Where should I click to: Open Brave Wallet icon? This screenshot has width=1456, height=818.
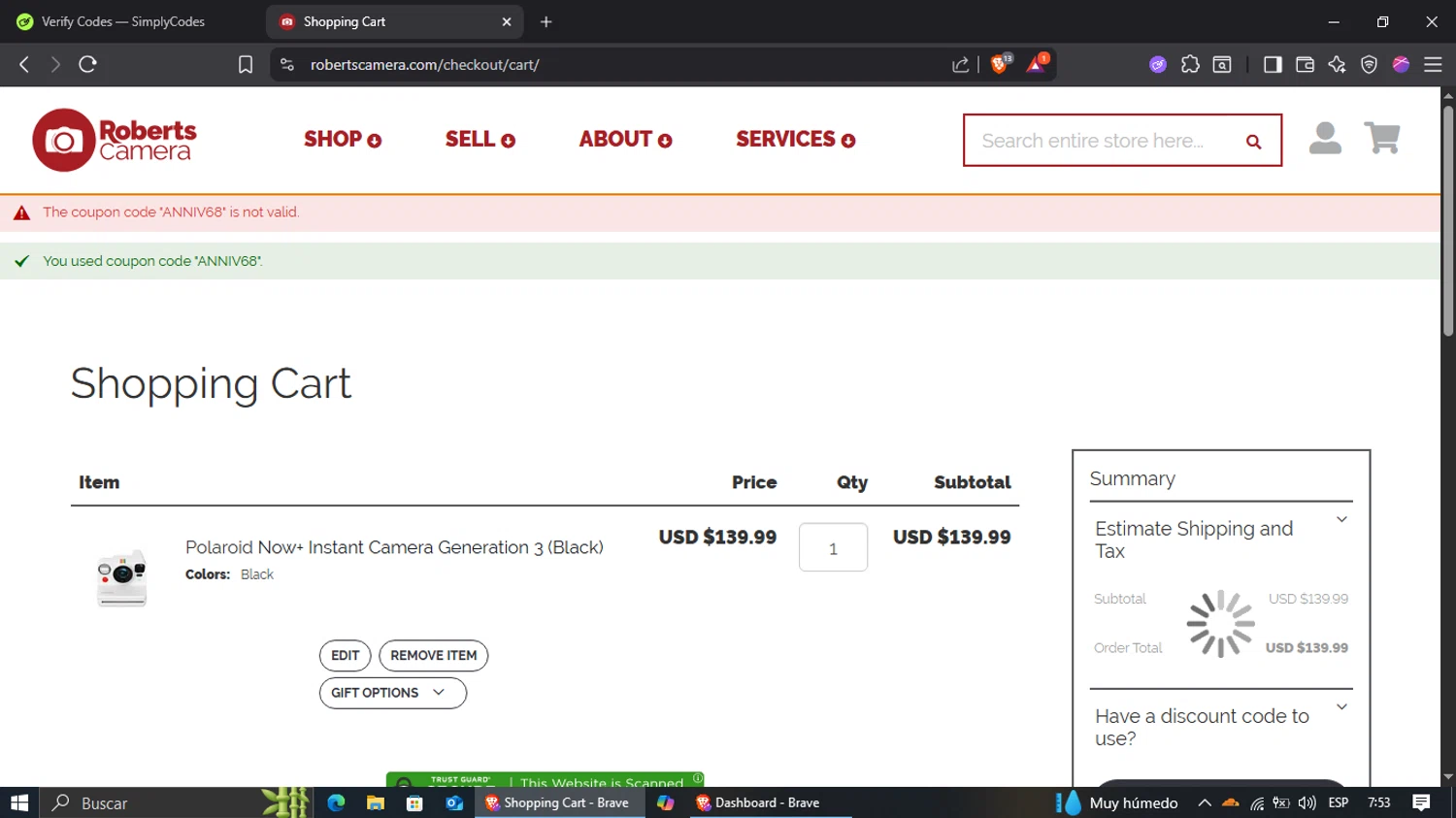tap(1305, 64)
